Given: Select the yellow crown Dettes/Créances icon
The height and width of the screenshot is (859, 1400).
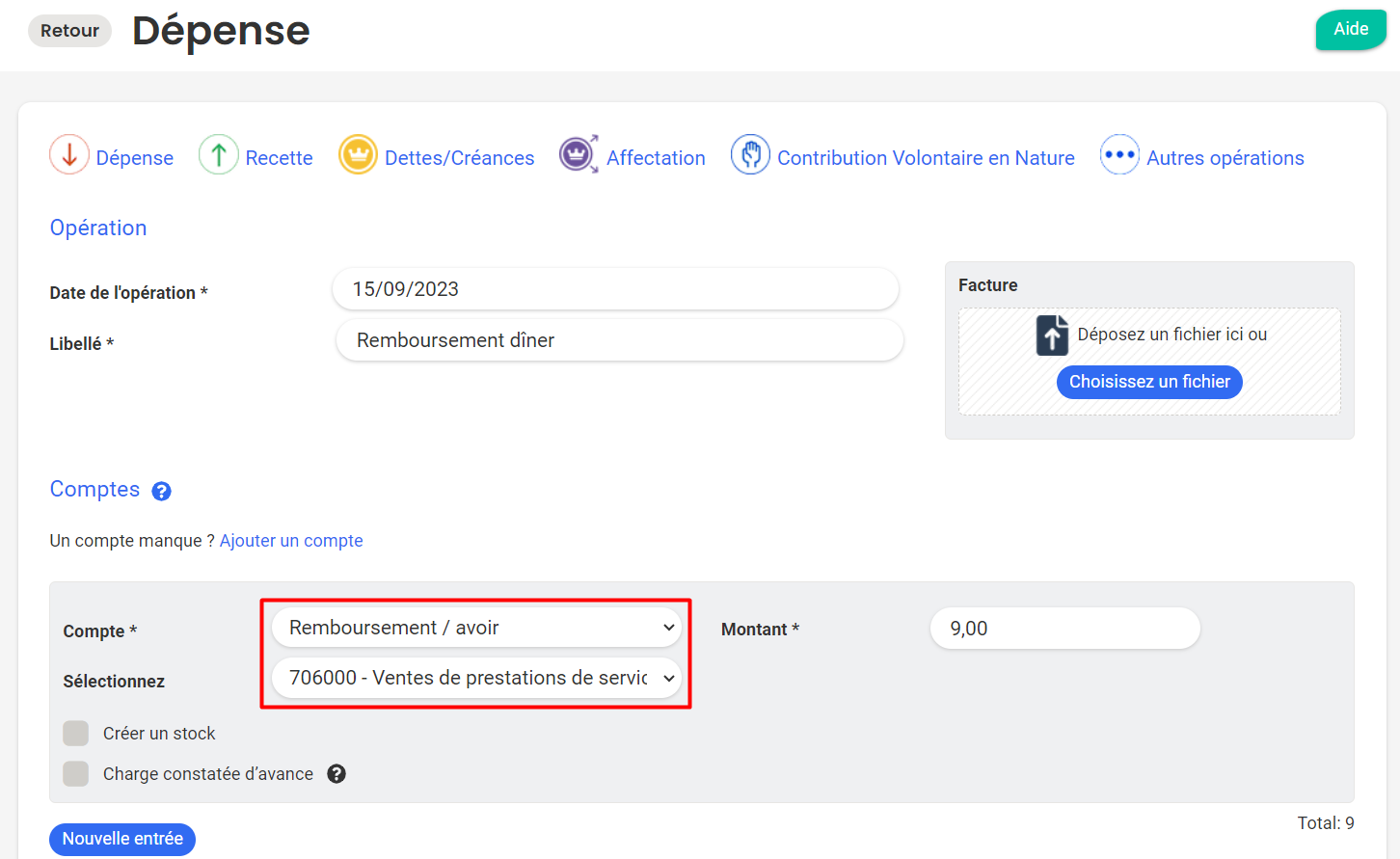Looking at the screenshot, I should (x=358, y=155).
